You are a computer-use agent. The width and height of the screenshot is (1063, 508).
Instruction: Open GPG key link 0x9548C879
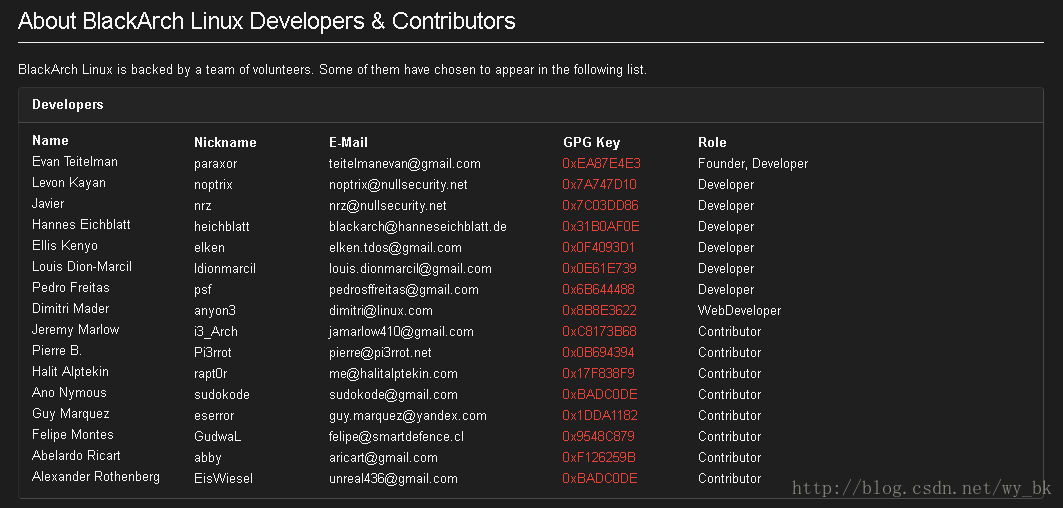pyautogui.click(x=599, y=437)
